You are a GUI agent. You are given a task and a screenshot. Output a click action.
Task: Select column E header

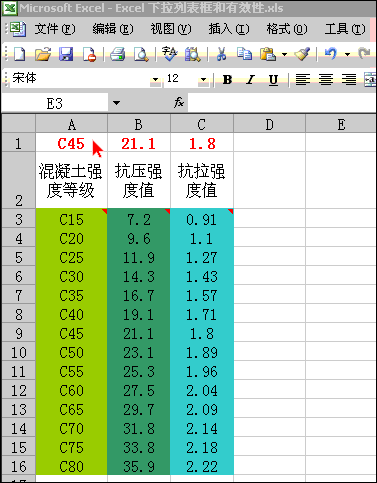click(x=341, y=124)
